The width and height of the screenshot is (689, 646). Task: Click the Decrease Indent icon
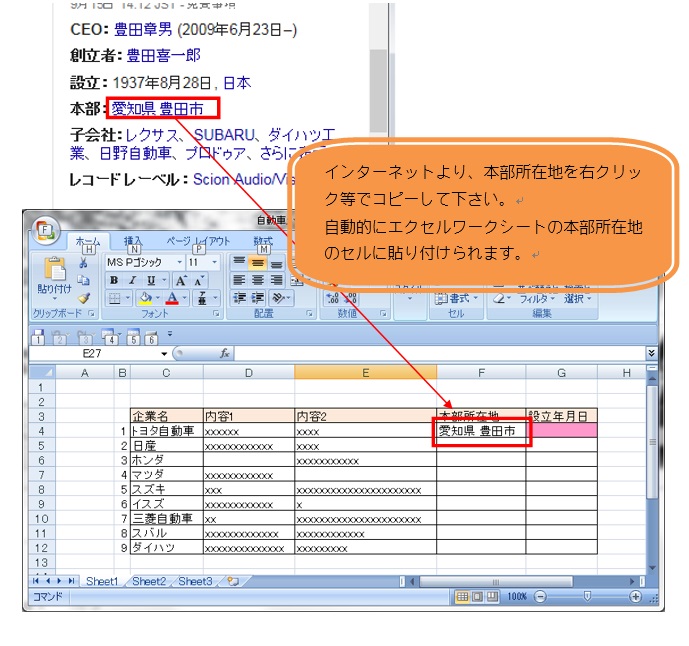239,298
